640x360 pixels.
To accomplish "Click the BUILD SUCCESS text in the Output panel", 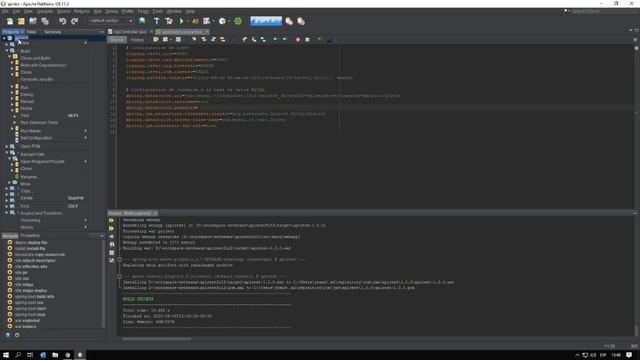I will [x=138, y=299].
